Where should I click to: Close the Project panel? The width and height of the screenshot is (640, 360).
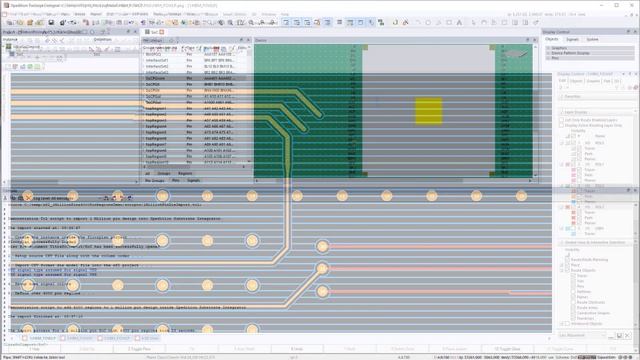click(136, 31)
